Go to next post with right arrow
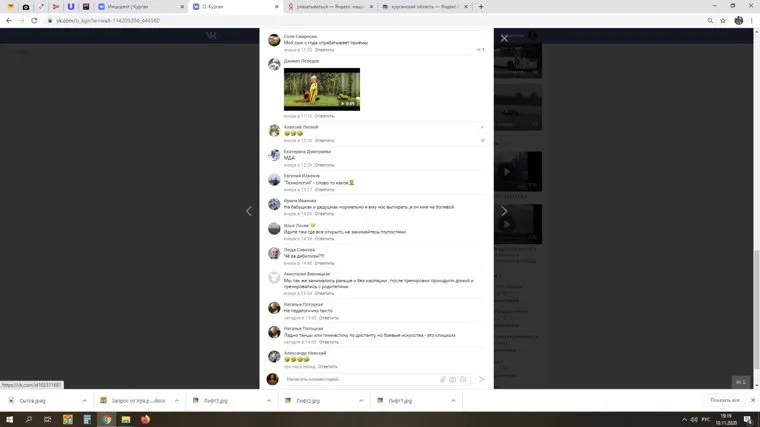 point(504,211)
